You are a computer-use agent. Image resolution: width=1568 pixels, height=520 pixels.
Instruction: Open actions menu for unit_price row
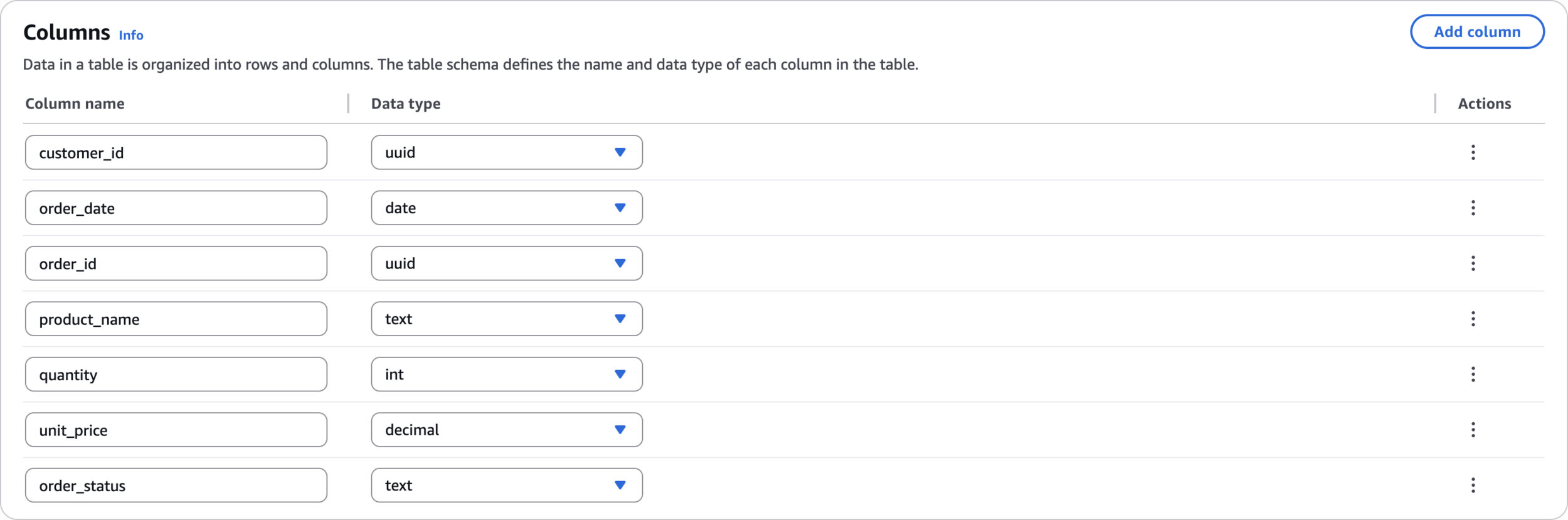coord(1473,430)
